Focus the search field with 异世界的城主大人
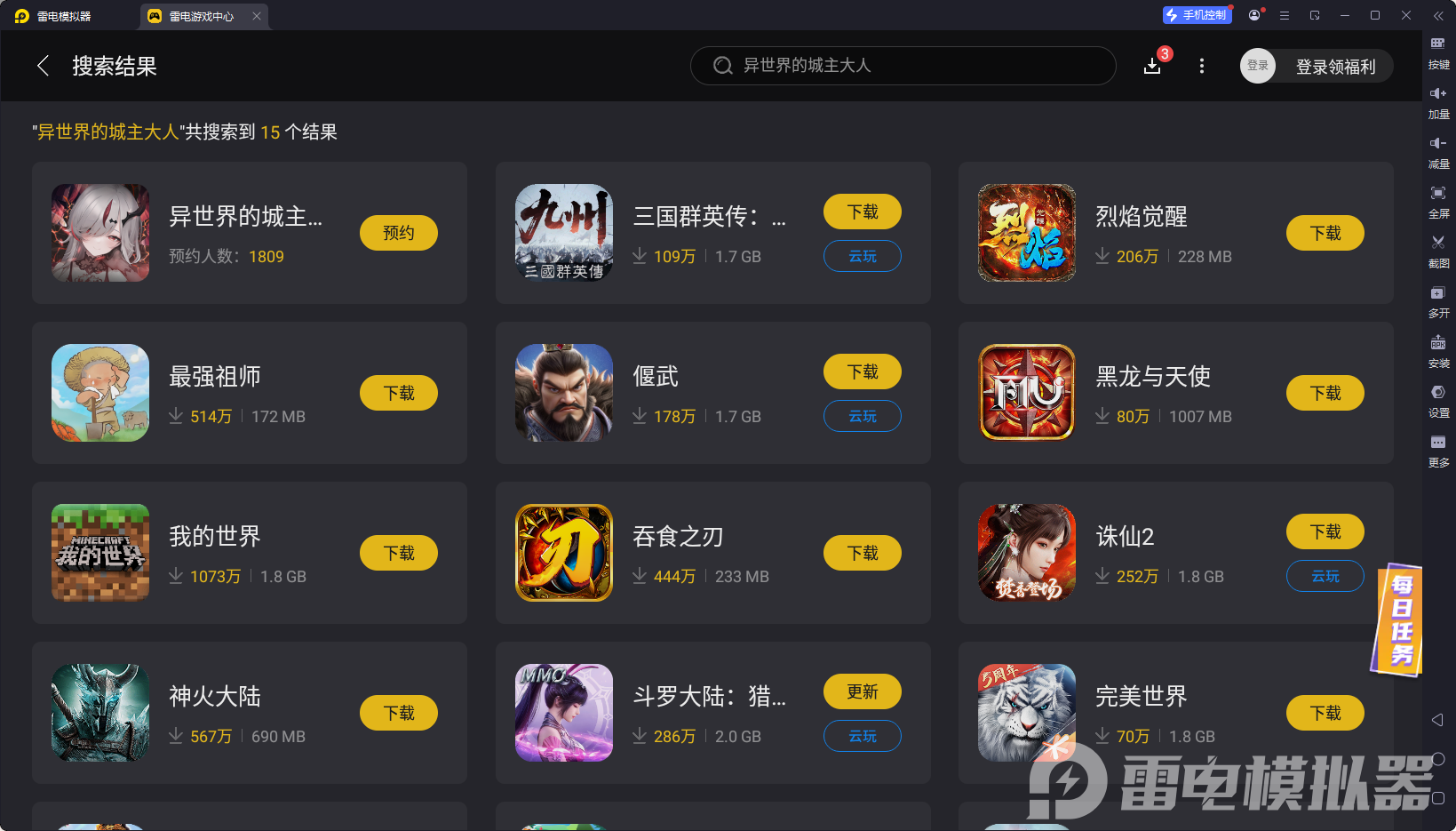The image size is (1456, 831). coord(903,66)
